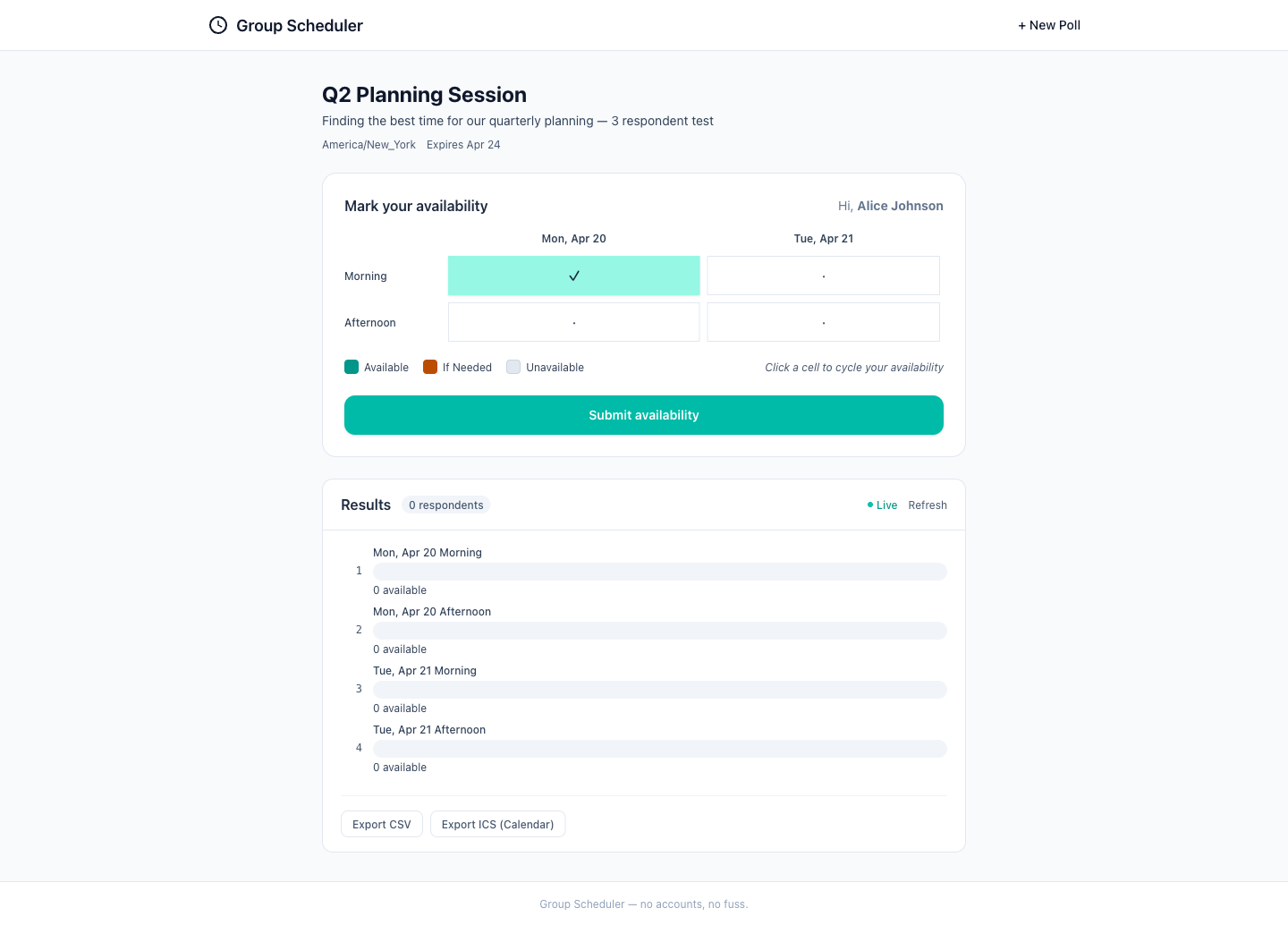This screenshot has width=1288, height=925.
Task: Submit availability for the poll
Action: coord(644,415)
